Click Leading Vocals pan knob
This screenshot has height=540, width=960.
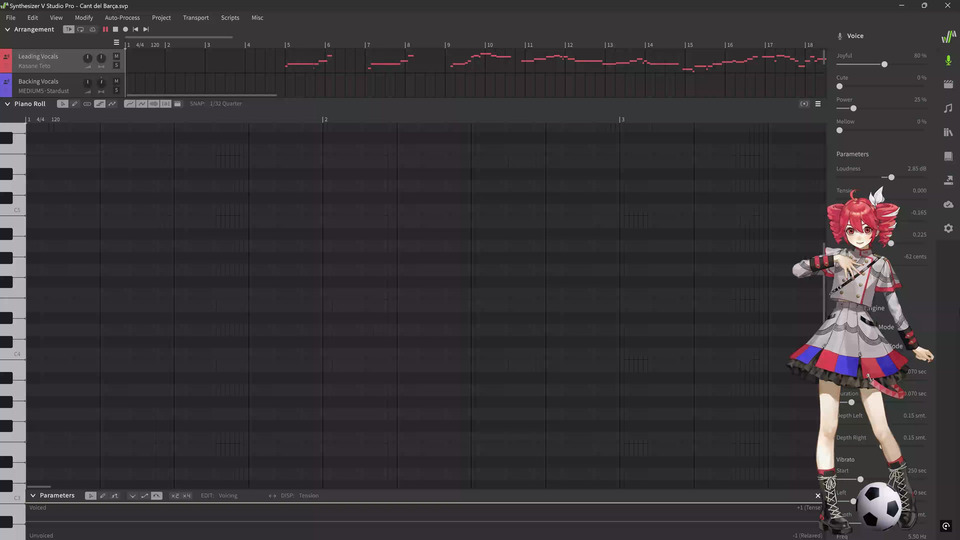coord(101,58)
